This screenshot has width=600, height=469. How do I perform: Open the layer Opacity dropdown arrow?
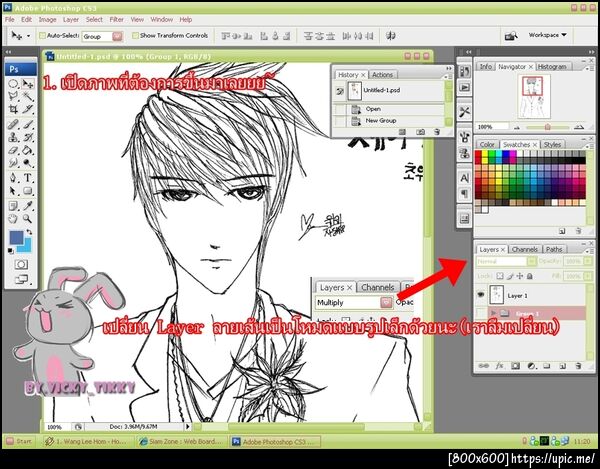click(588, 261)
